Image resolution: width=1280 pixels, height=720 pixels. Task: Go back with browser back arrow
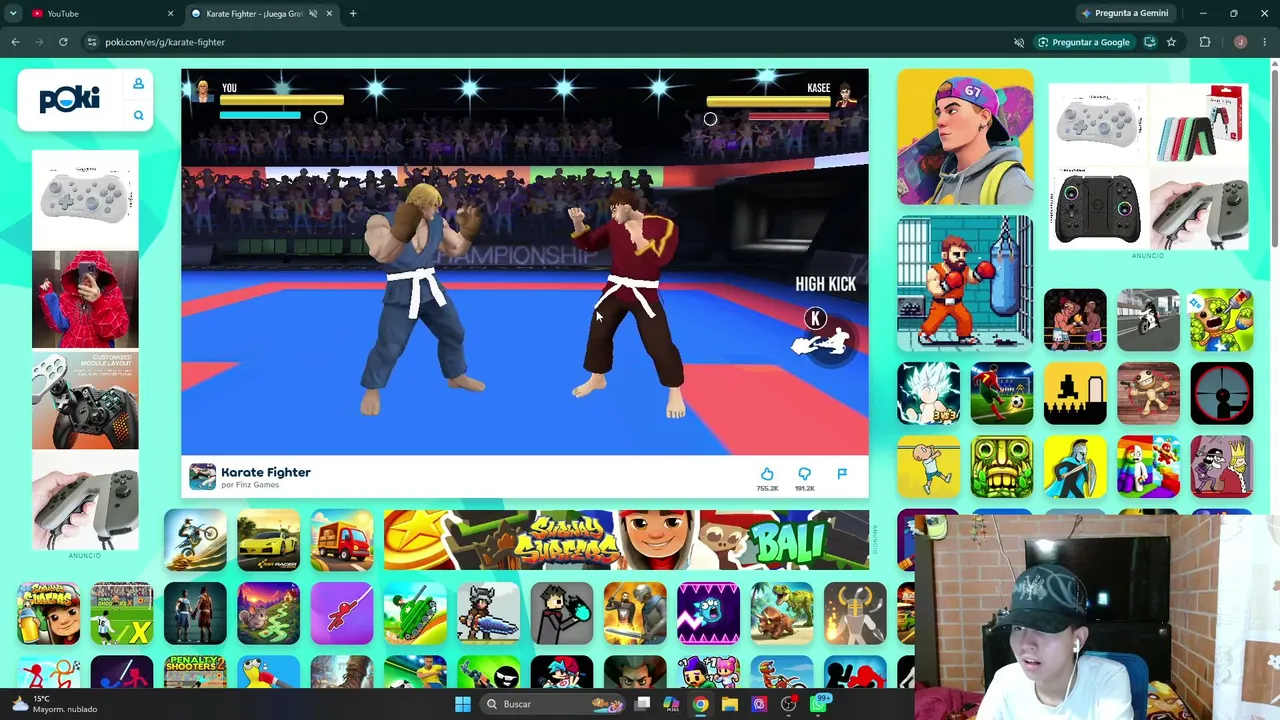(x=15, y=42)
